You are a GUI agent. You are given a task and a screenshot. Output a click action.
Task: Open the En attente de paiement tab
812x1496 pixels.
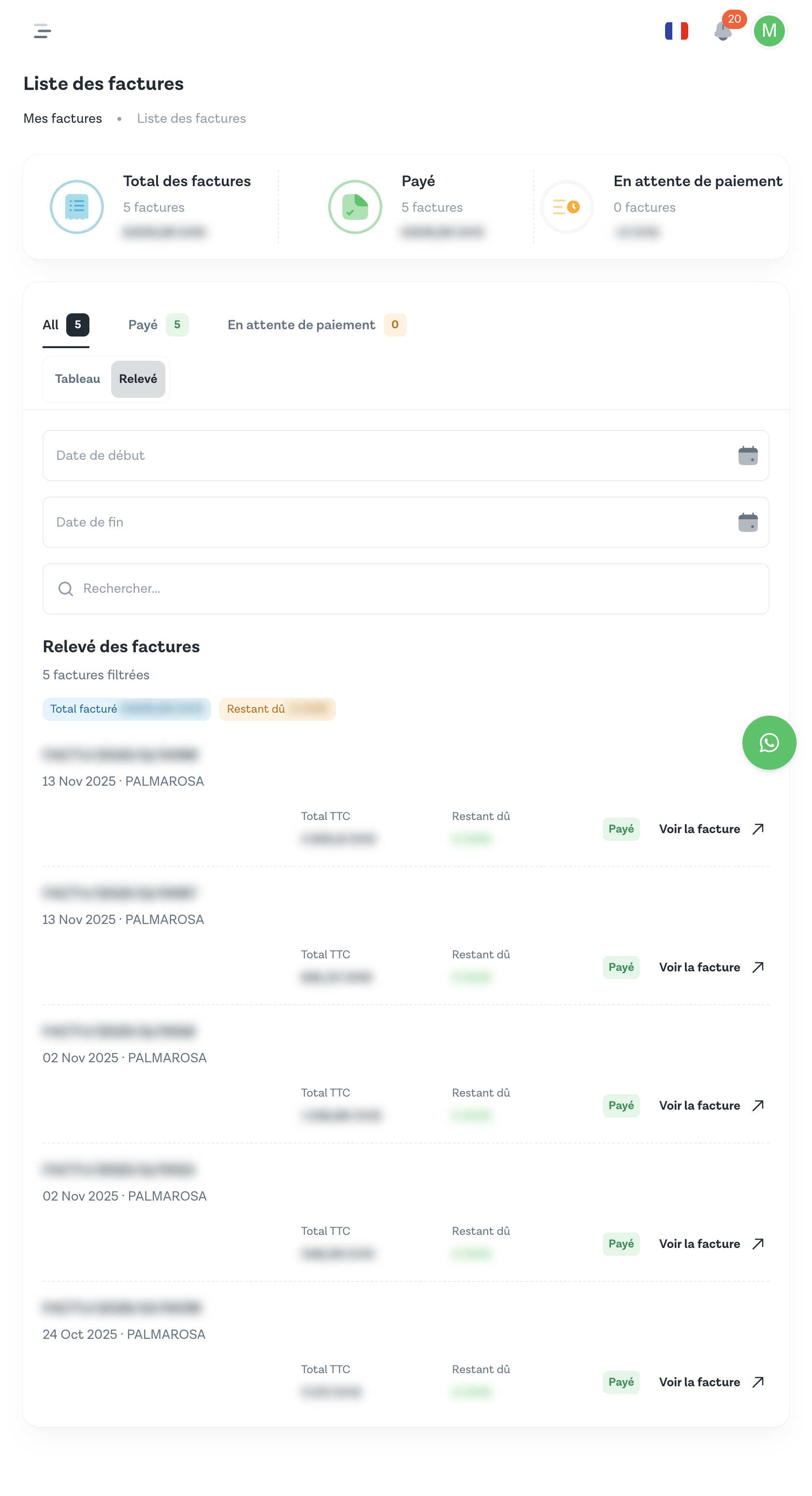click(x=316, y=324)
